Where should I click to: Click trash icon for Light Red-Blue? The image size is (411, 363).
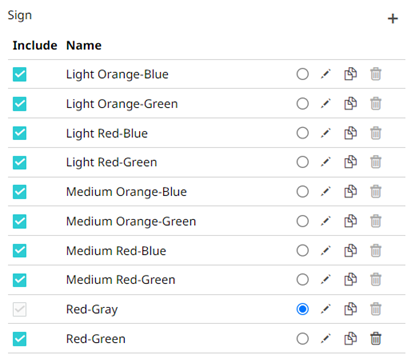pos(375,133)
